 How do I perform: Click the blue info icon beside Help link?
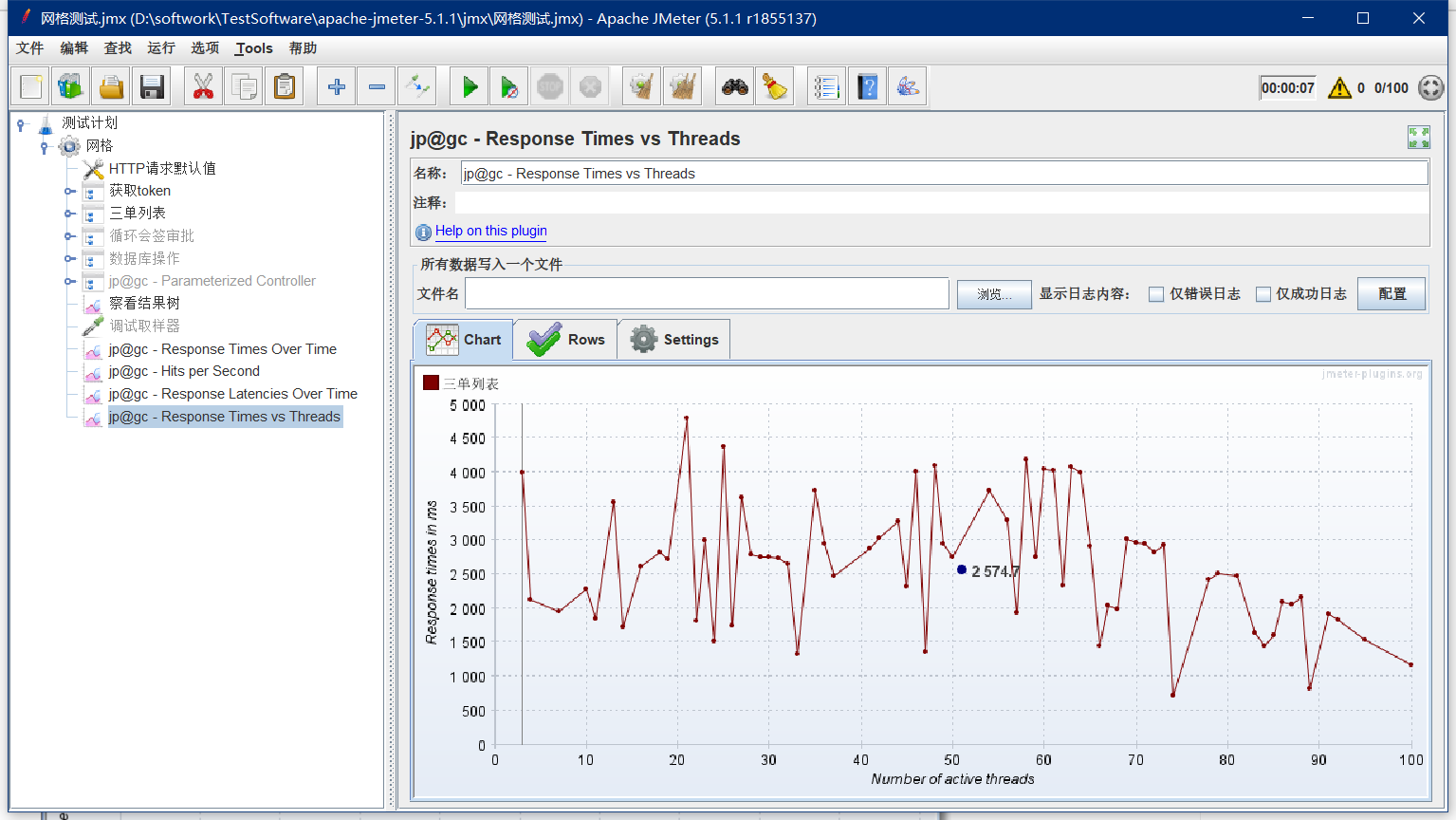click(x=424, y=232)
